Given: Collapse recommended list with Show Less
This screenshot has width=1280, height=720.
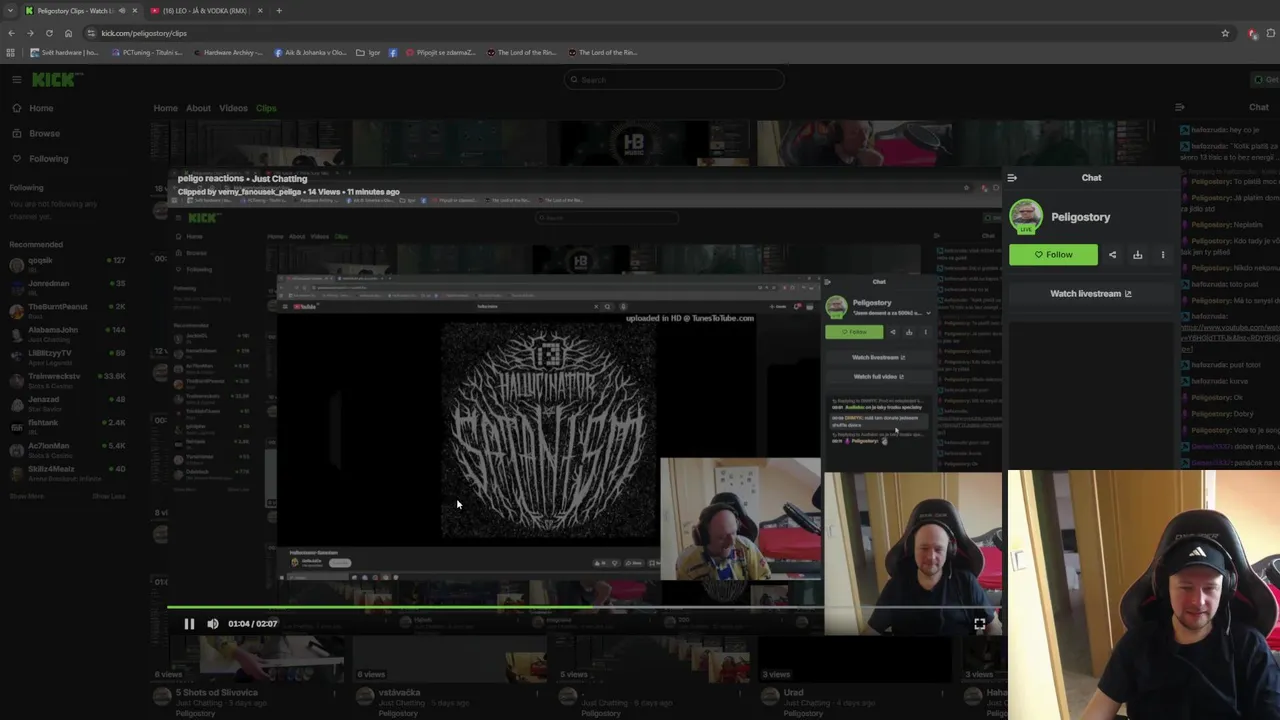Looking at the screenshot, I should pos(109,497).
